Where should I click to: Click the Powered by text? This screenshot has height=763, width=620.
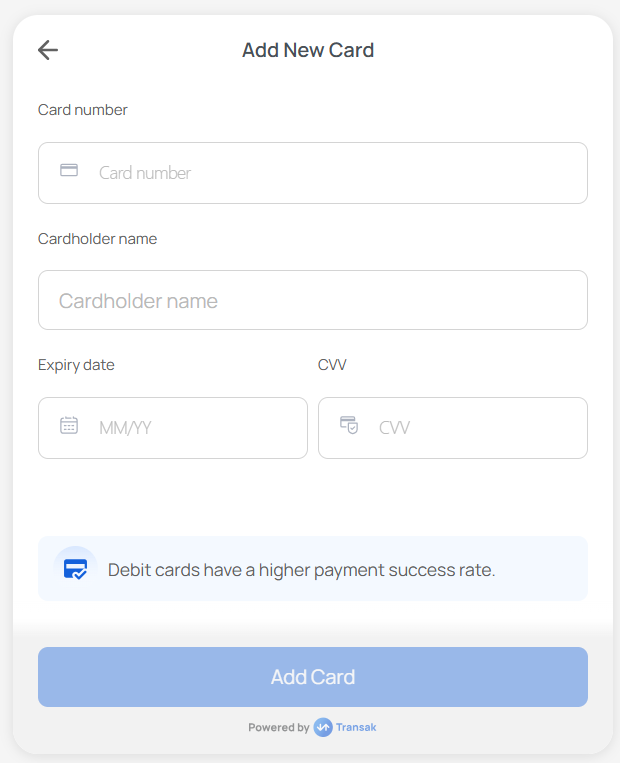tap(279, 727)
